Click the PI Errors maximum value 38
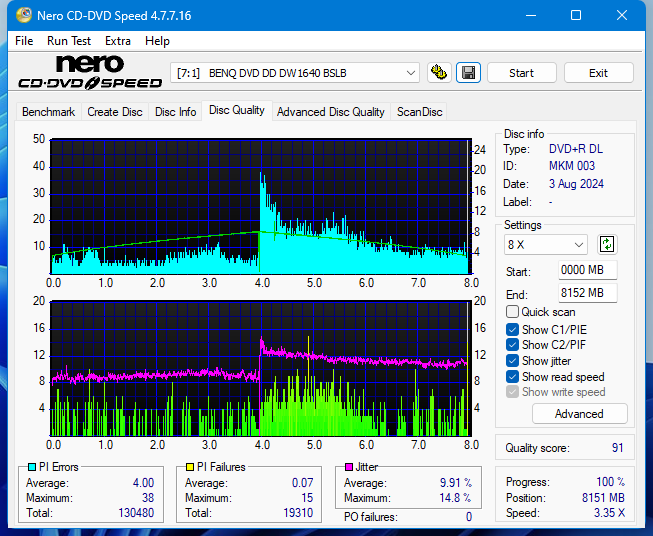The width and height of the screenshot is (653, 536). [148, 498]
